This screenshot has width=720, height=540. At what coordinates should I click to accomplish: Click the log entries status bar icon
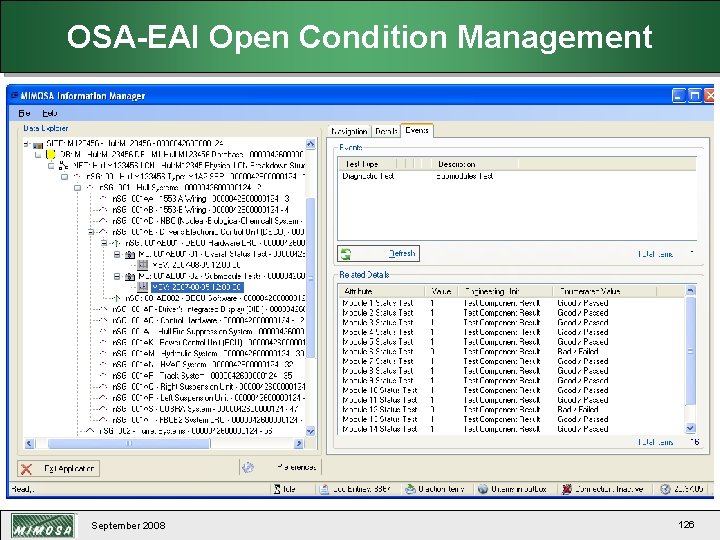pyautogui.click(x=324, y=489)
